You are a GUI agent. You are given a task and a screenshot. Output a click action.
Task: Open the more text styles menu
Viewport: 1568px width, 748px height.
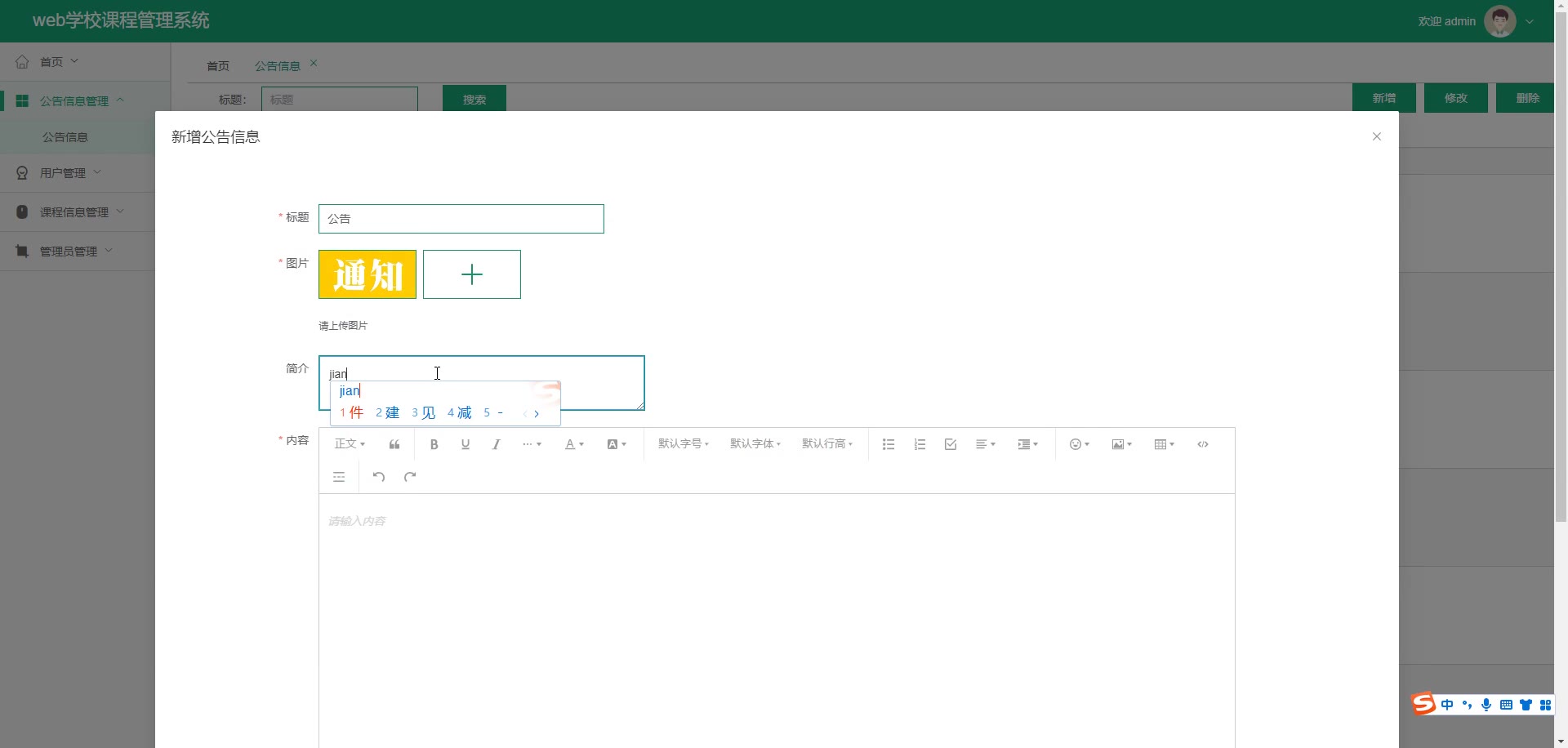click(532, 444)
